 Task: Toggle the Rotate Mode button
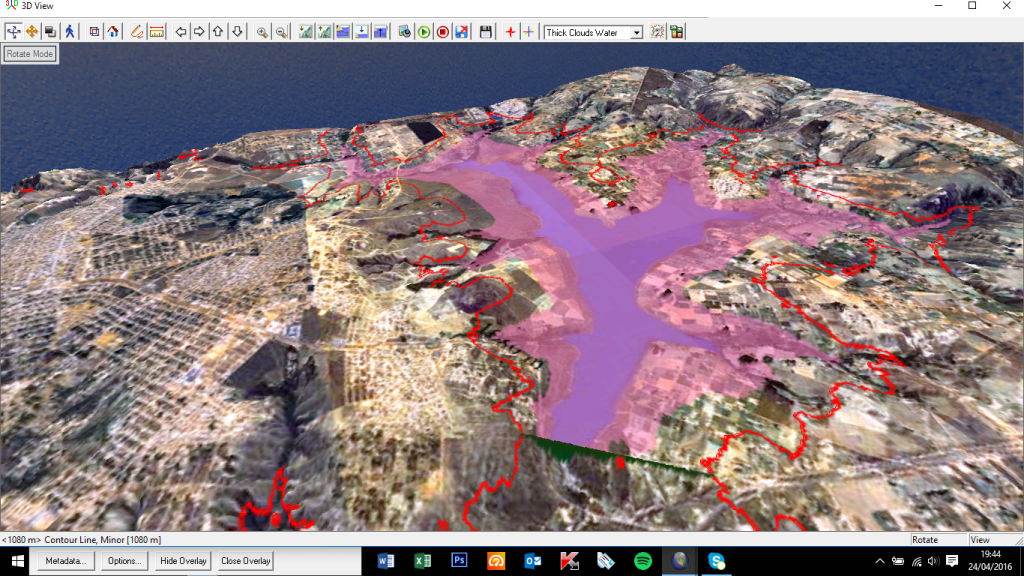(x=29, y=54)
